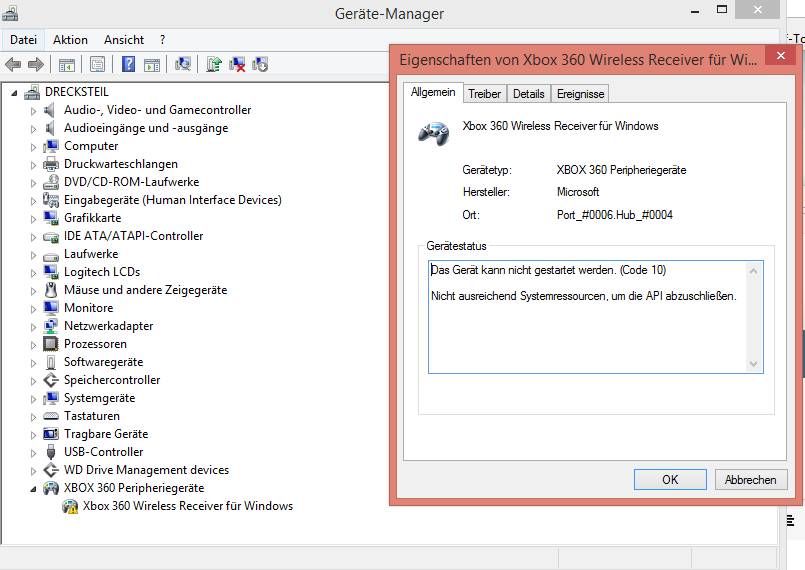Collapse the XBOX 360 Peripheriegeräte node
Screen dimensions: 805x570
tap(33, 489)
